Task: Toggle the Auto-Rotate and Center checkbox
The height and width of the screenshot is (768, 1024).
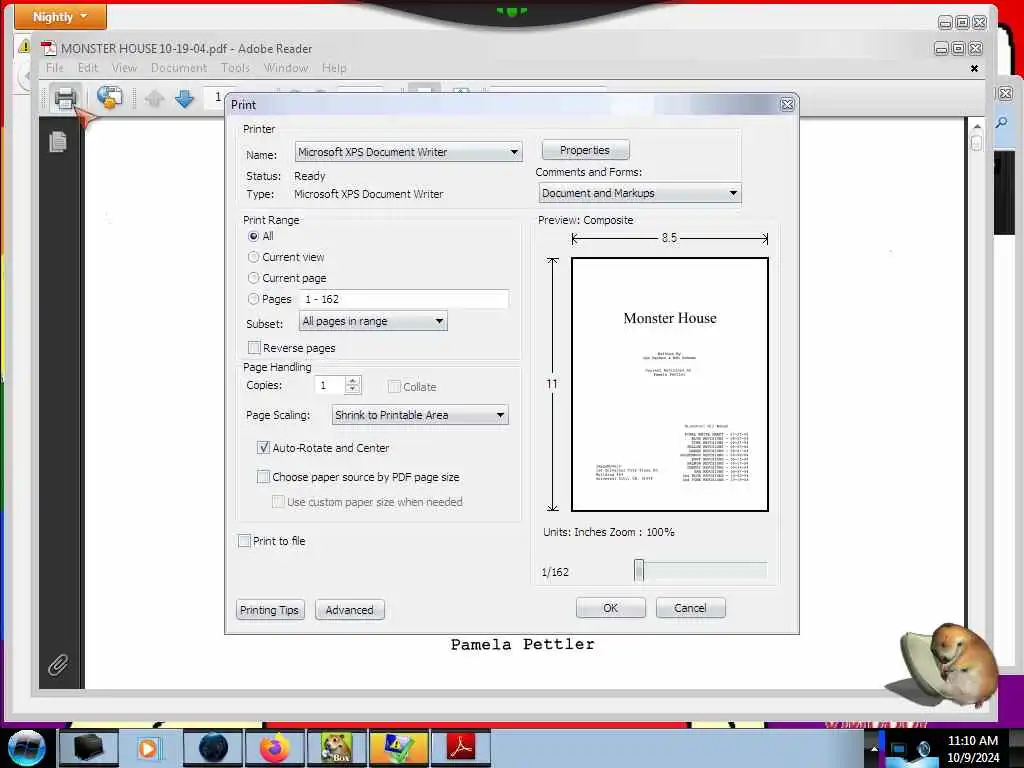Action: coord(263,448)
